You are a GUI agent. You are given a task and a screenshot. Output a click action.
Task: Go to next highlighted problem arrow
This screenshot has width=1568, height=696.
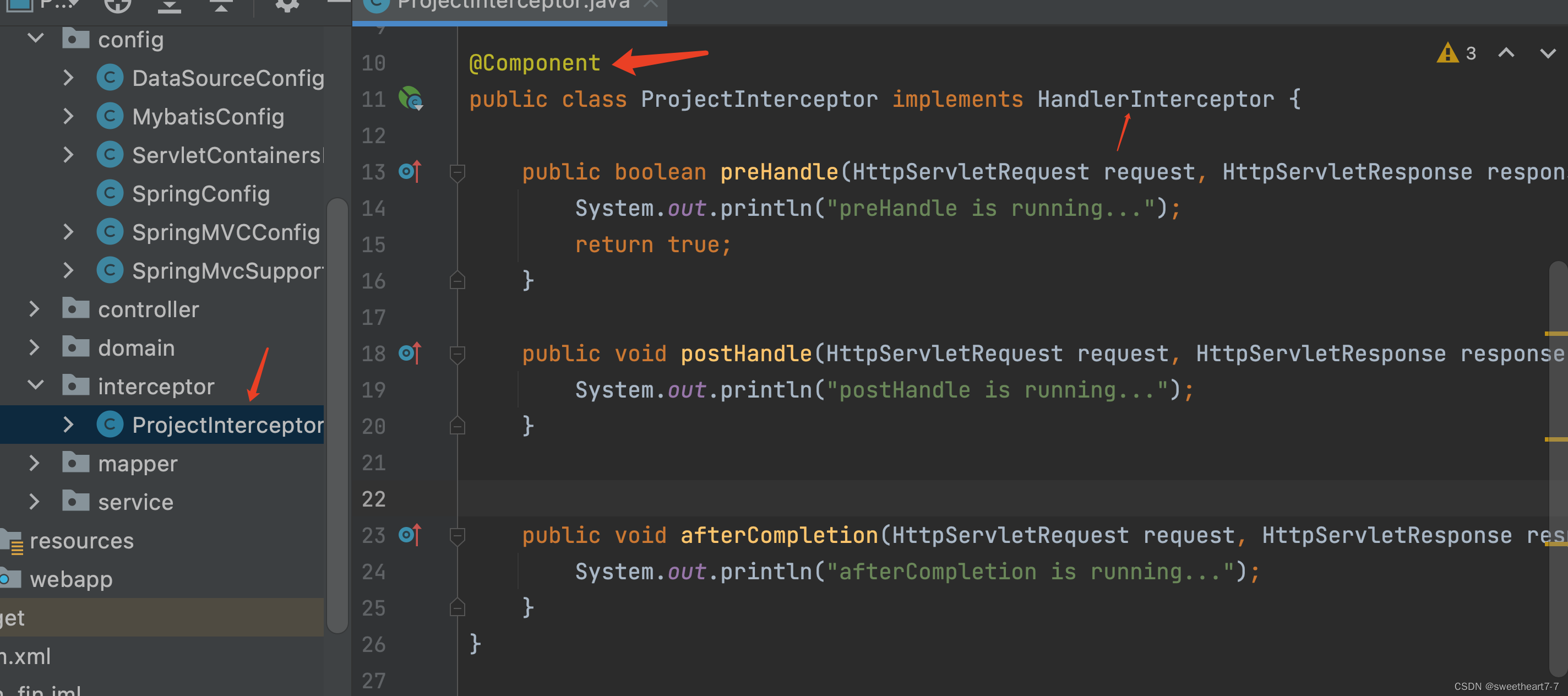[x=1547, y=53]
